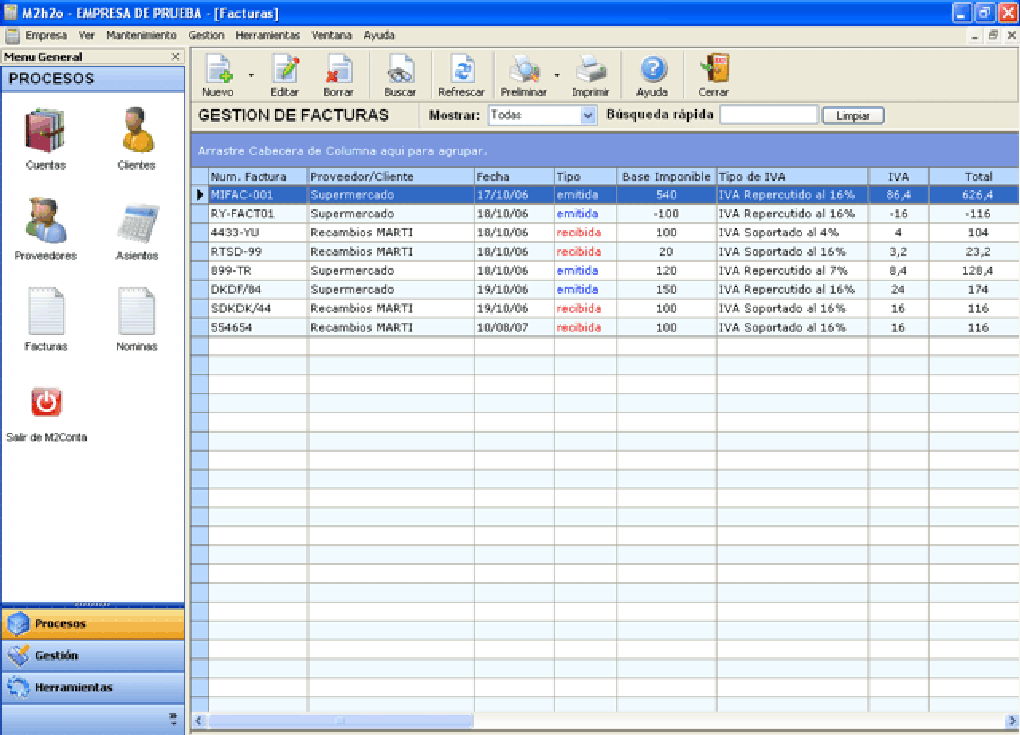Select invoice row 554654
Image resolution: width=1020 pixels, height=735 pixels.
(x=613, y=327)
